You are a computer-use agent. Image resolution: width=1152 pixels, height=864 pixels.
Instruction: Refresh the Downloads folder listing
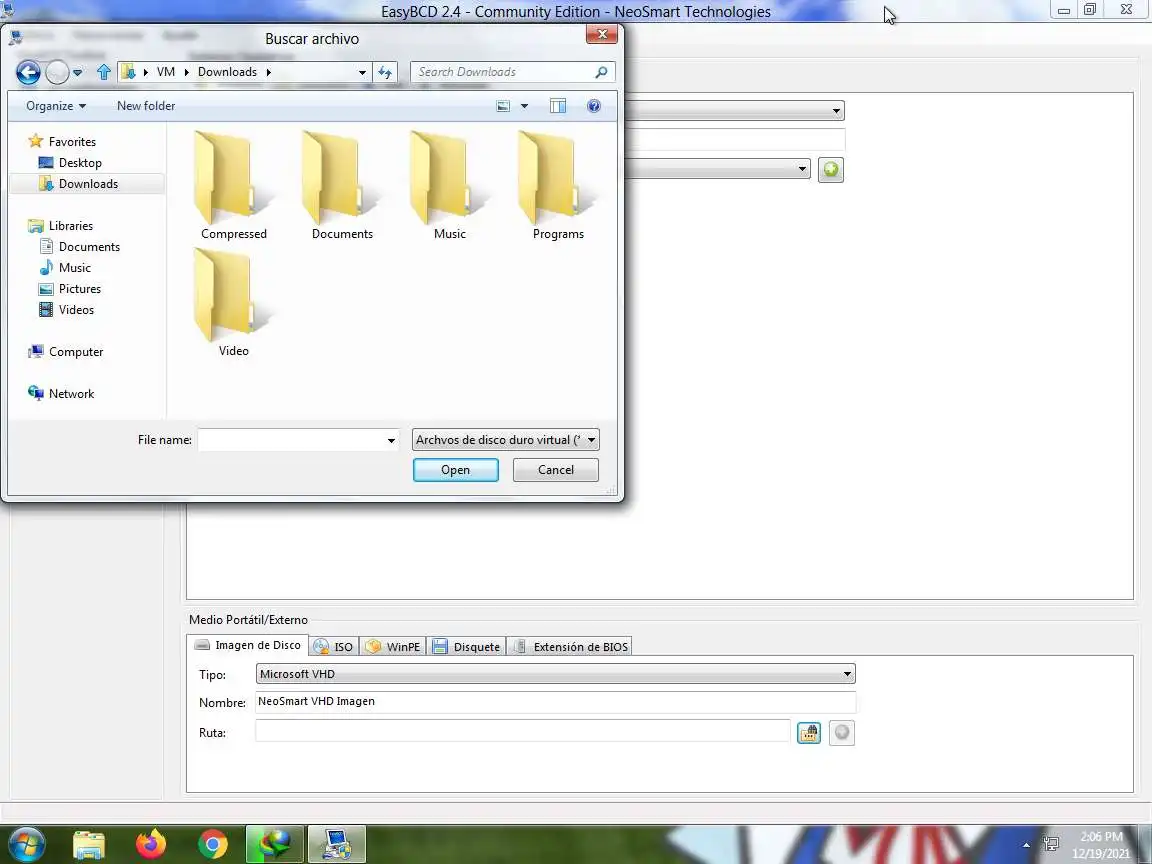[x=385, y=72]
